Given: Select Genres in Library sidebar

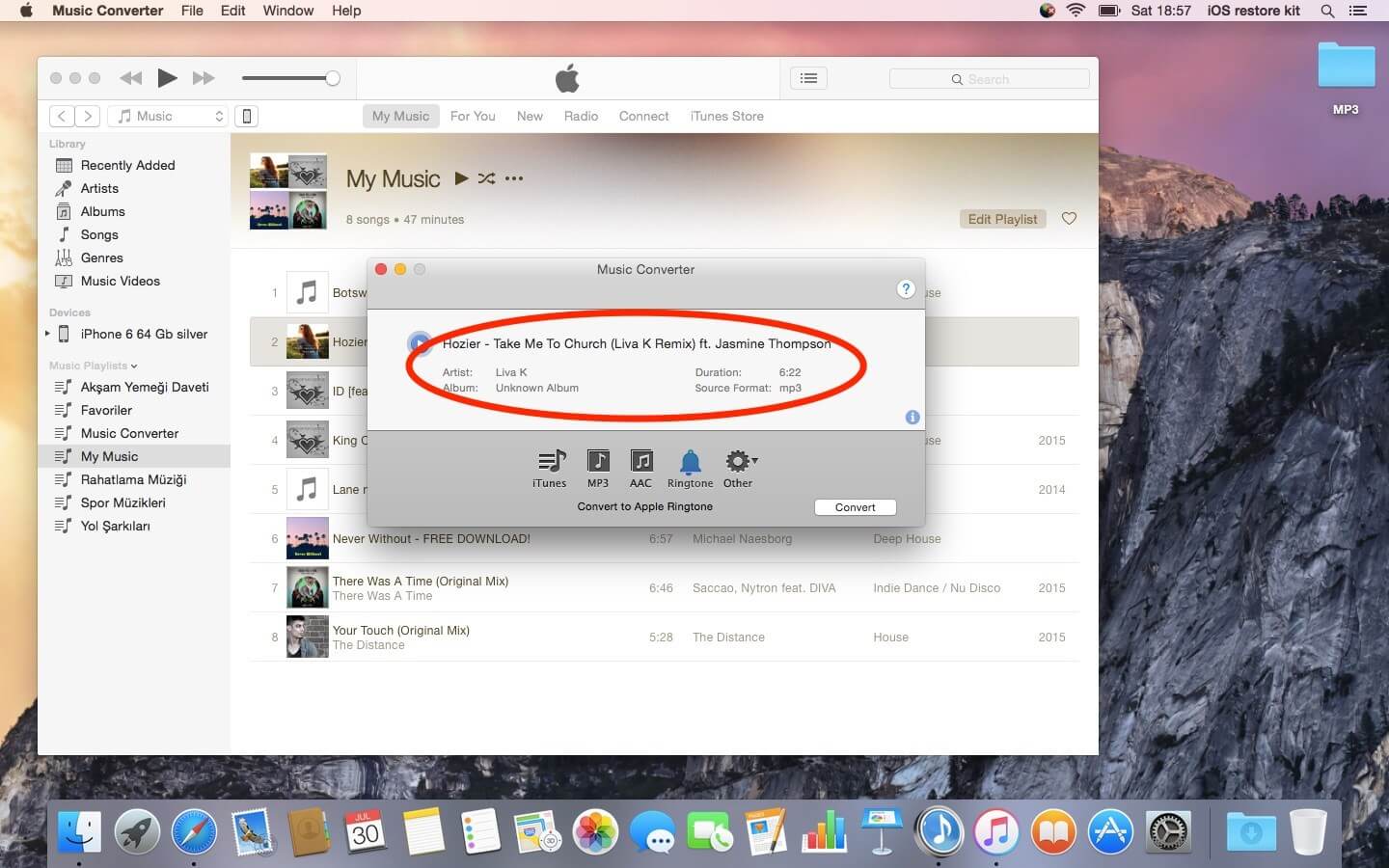Looking at the screenshot, I should click(134, 258).
